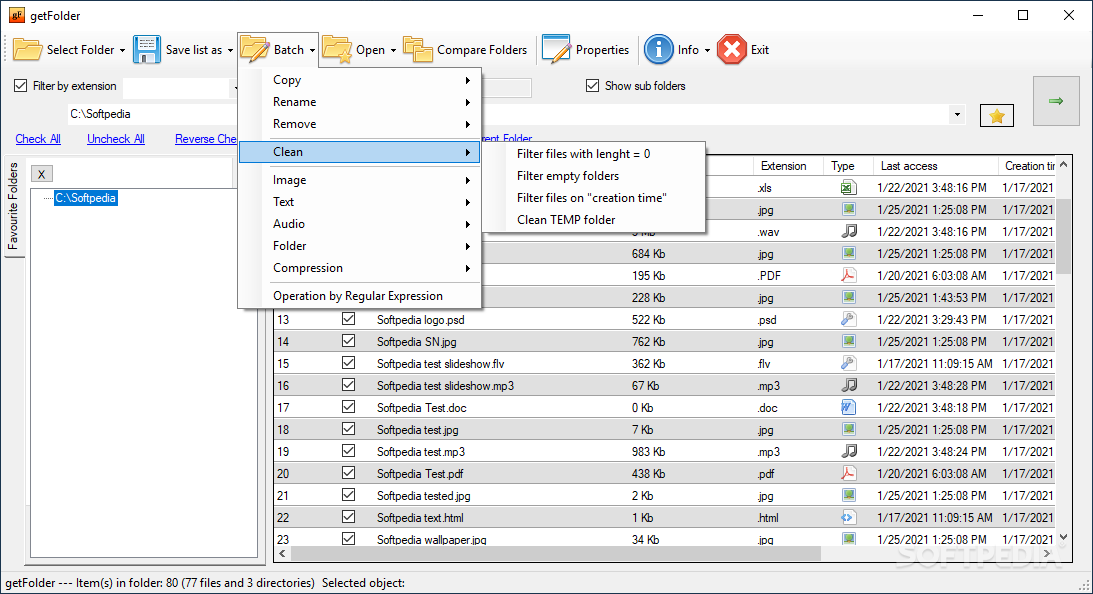Expand the Audio submenu
Viewport: 1093px width, 594px height.
[360, 224]
